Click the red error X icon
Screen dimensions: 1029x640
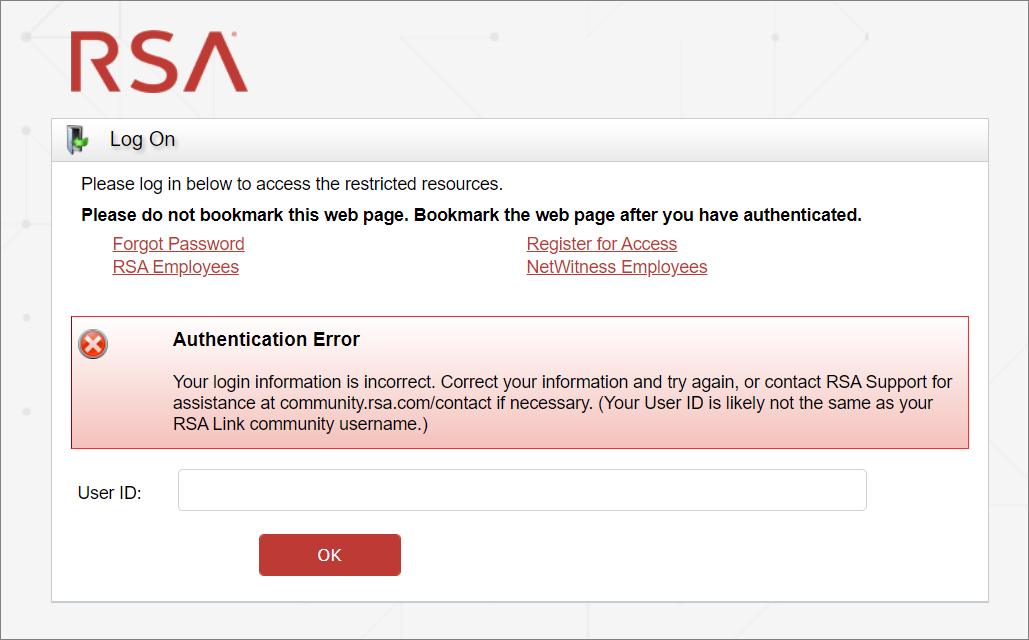coord(93,344)
